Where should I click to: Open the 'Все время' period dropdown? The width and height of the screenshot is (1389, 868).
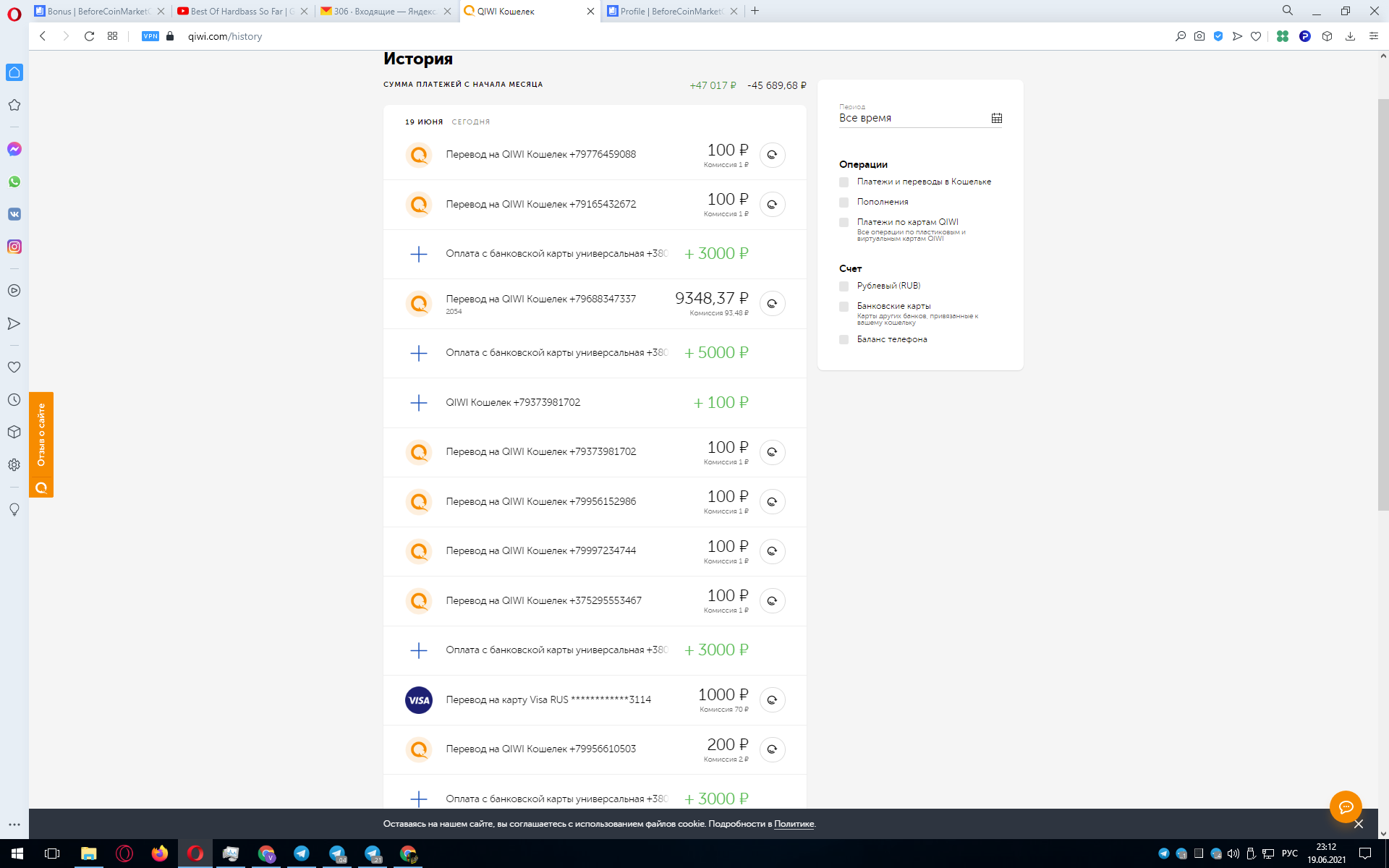coord(920,118)
